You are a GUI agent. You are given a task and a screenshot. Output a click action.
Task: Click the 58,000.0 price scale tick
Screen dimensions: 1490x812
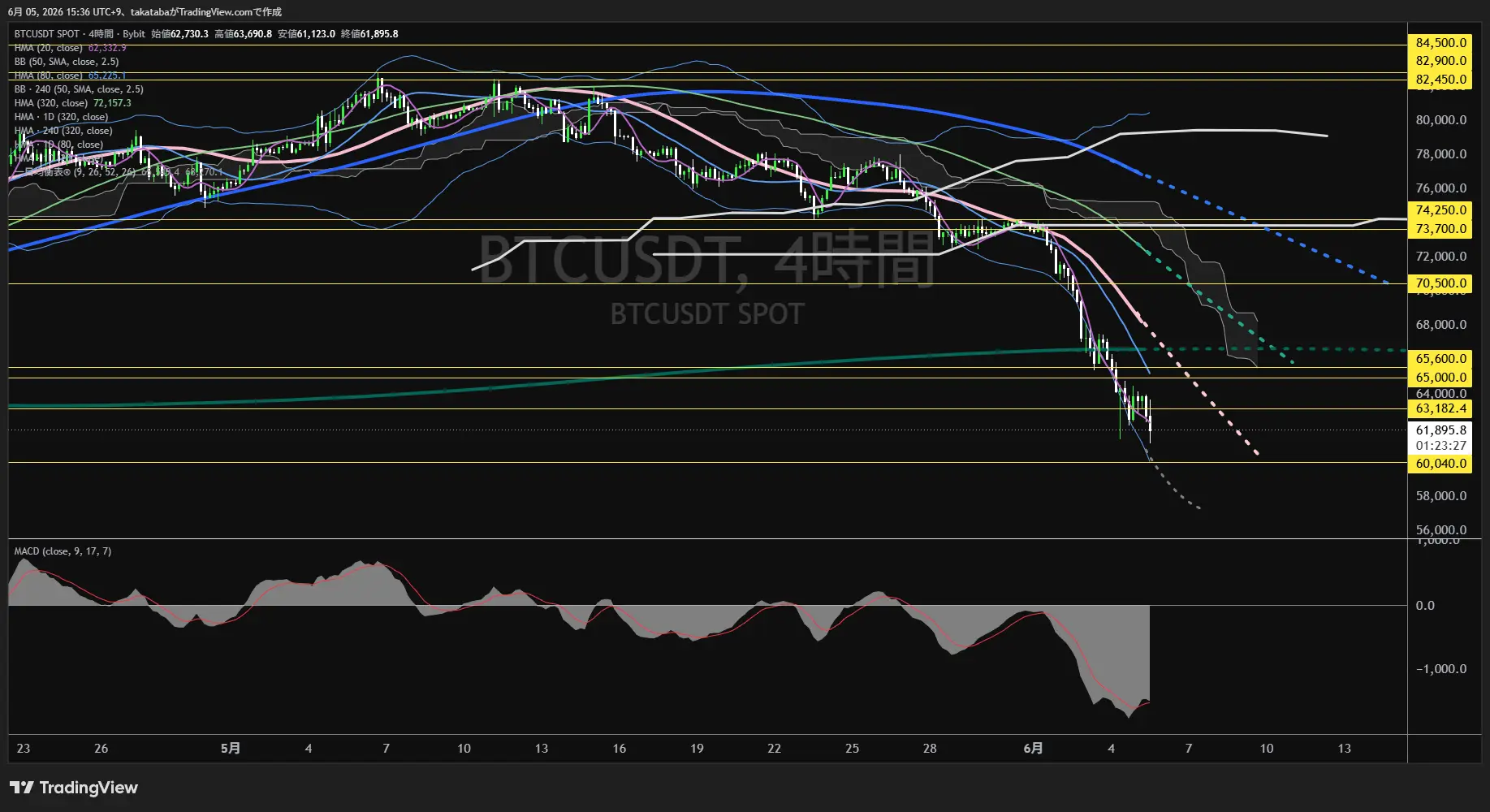[x=1441, y=496]
